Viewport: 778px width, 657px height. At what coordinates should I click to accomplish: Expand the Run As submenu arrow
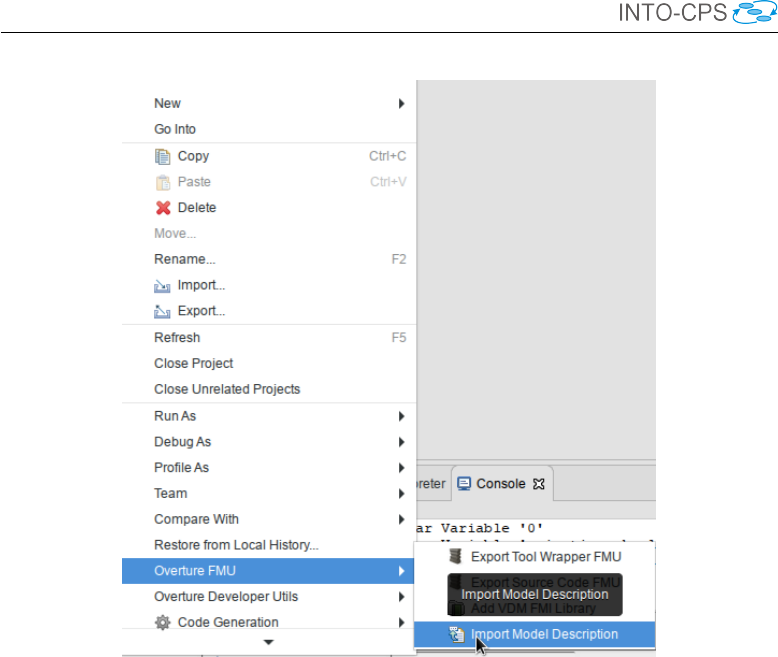click(x=401, y=416)
